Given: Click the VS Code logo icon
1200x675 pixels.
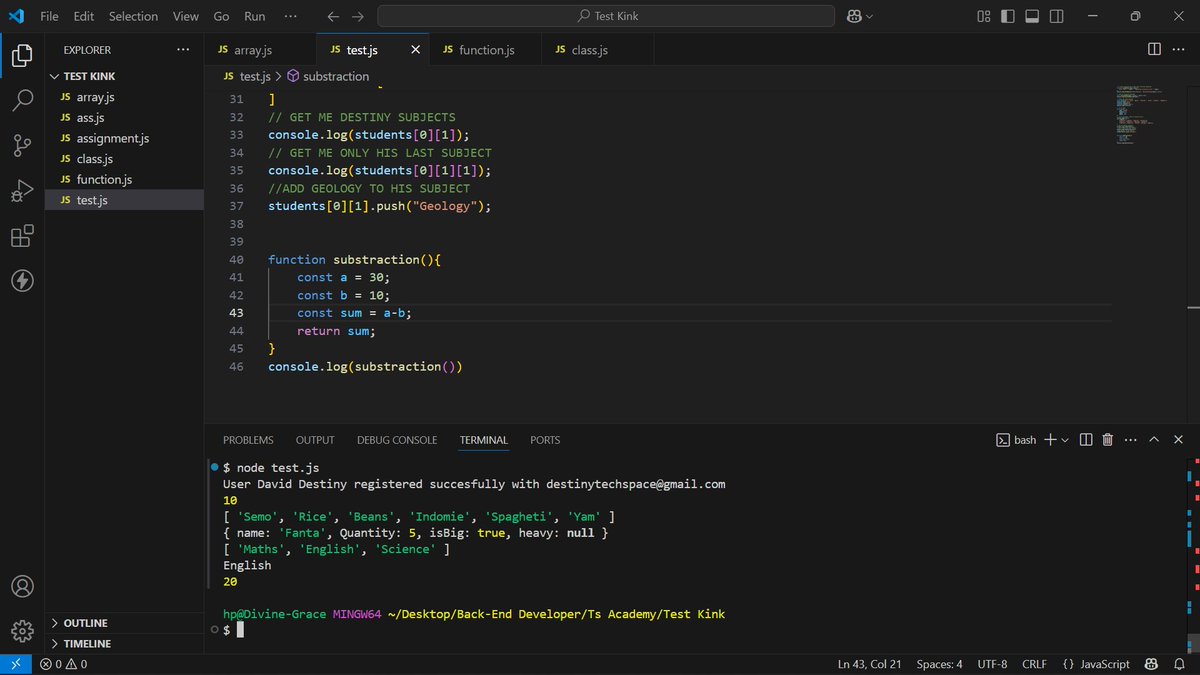Looking at the screenshot, I should pos(16,16).
